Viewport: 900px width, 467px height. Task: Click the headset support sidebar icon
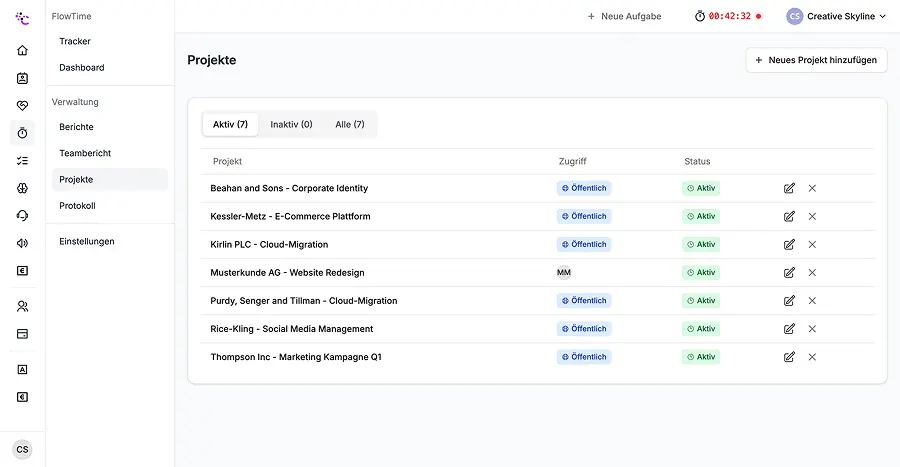tap(22, 215)
